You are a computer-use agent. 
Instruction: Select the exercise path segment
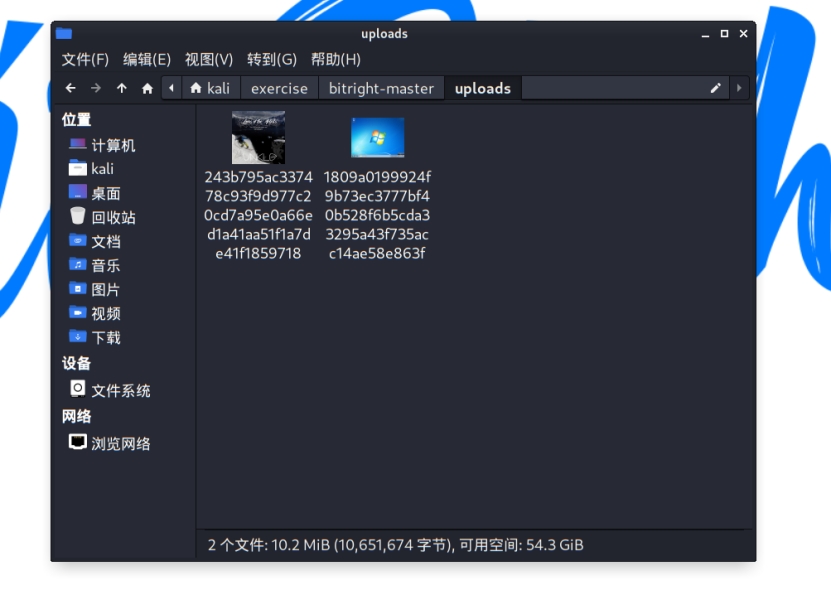coord(279,88)
